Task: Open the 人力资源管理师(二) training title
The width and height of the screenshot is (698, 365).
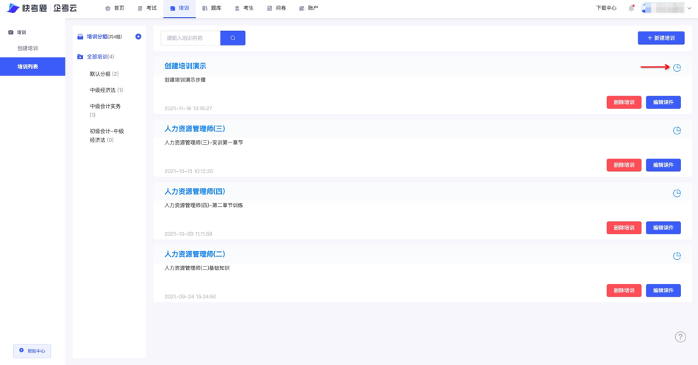Action: click(195, 254)
